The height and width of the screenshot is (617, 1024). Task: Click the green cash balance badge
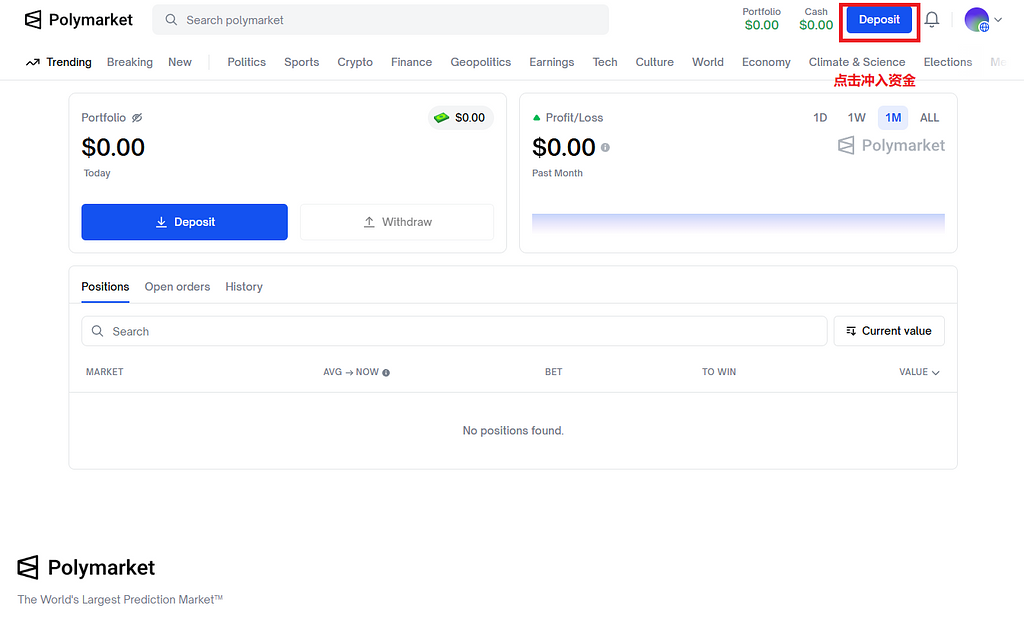tap(460, 118)
